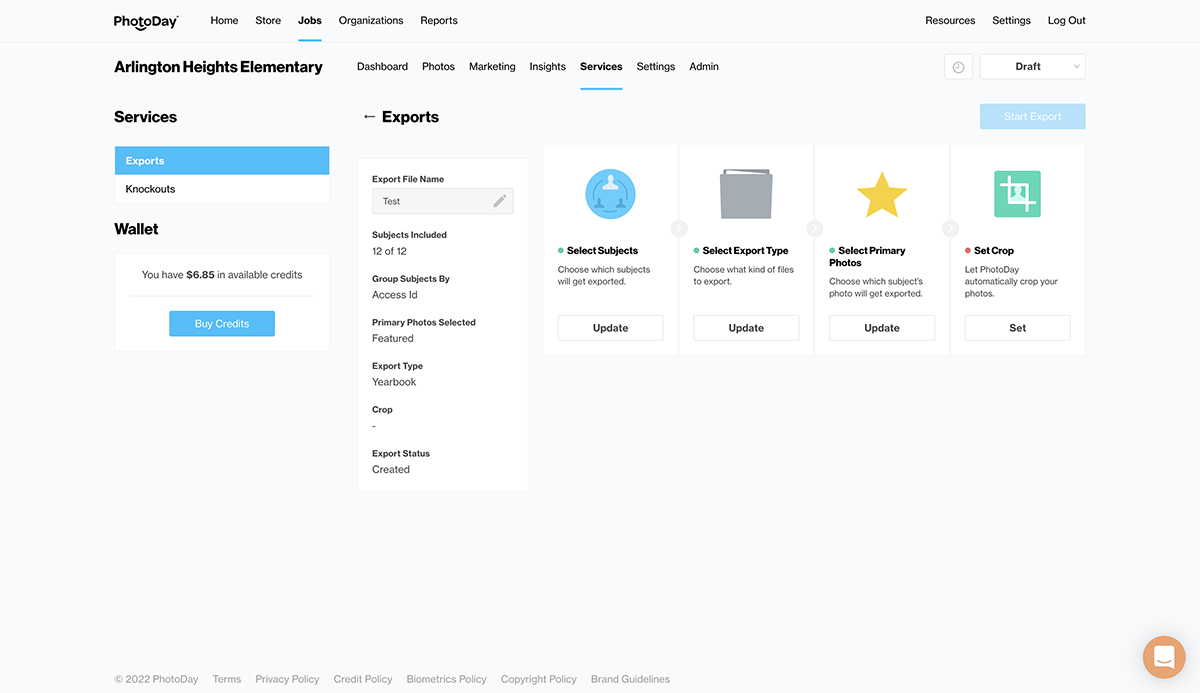Image resolution: width=1200 pixels, height=693 pixels.
Task: Select Exports in Services sidebar
Action: (222, 161)
